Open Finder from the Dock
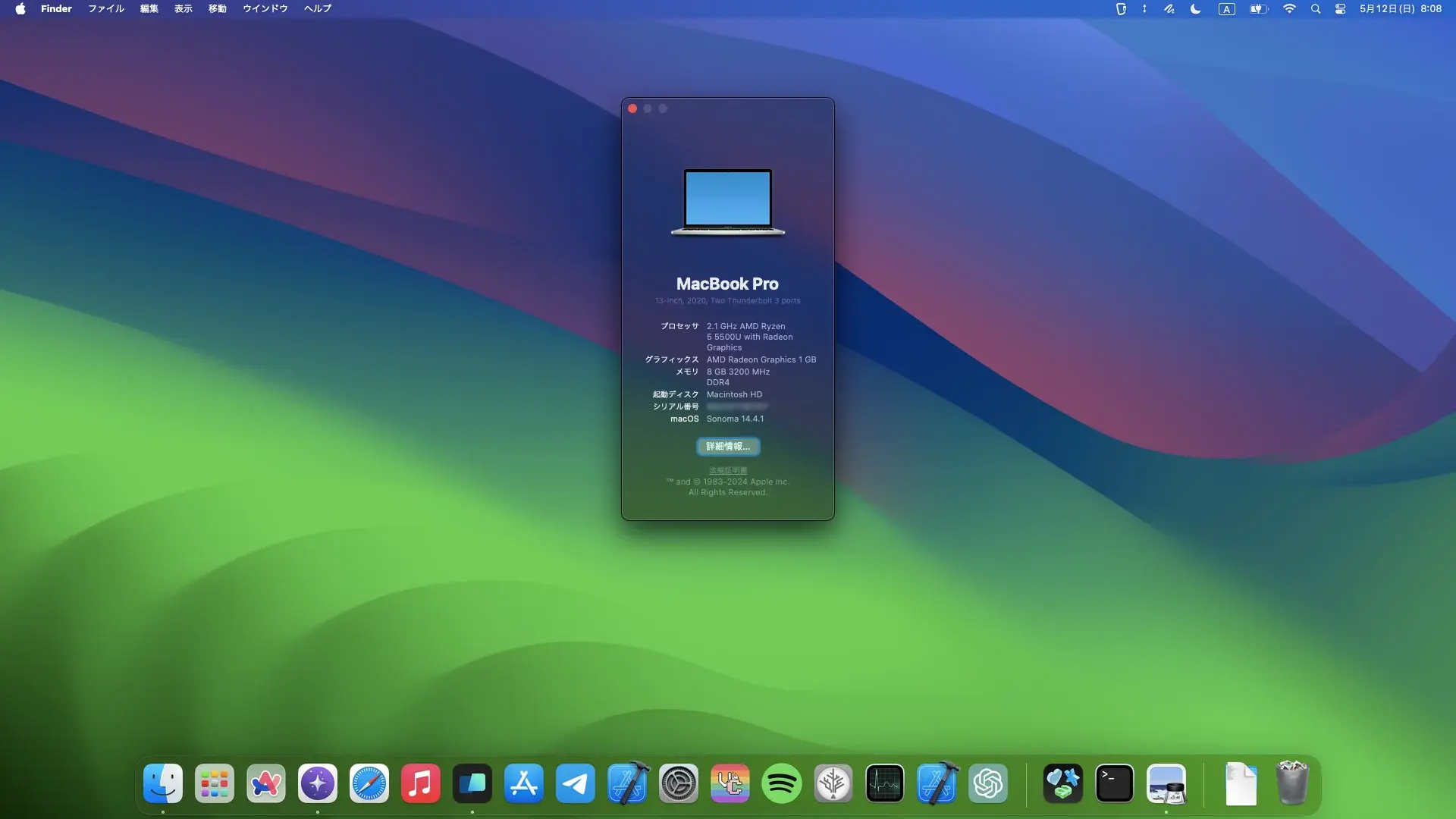This screenshot has width=1456, height=819. [x=163, y=783]
